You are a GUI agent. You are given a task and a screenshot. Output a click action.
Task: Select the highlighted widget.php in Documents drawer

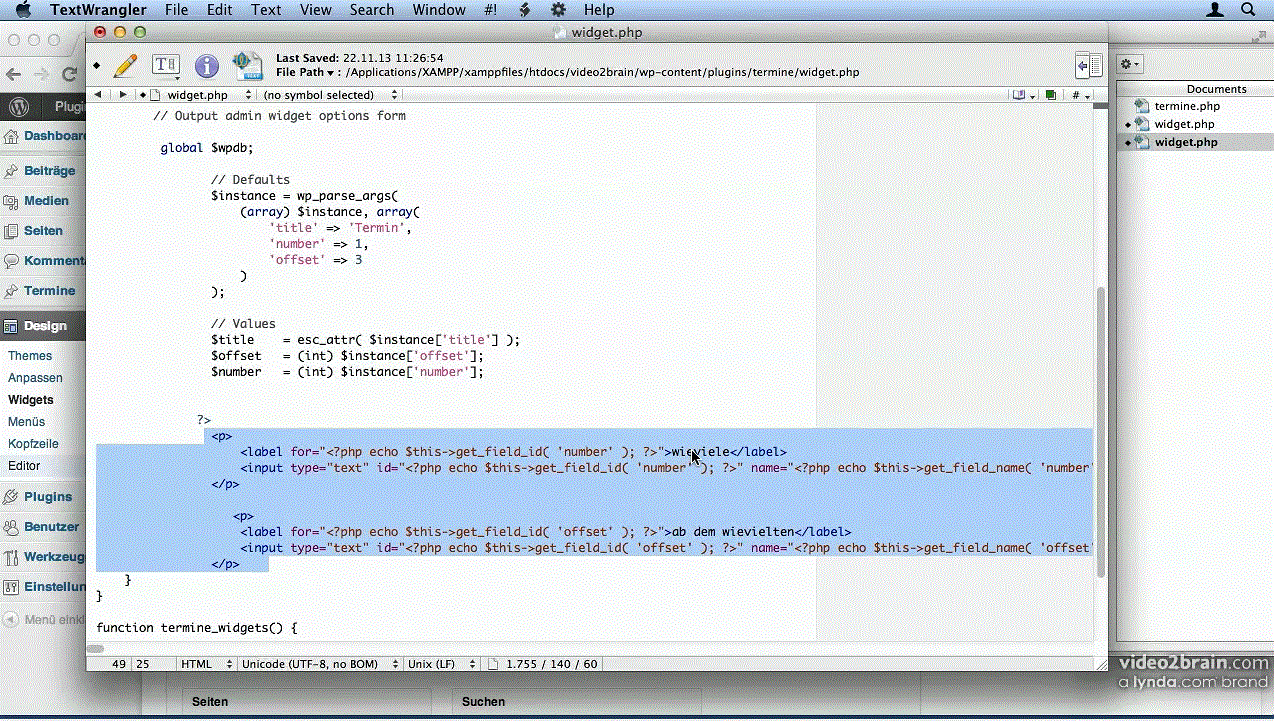point(1186,142)
